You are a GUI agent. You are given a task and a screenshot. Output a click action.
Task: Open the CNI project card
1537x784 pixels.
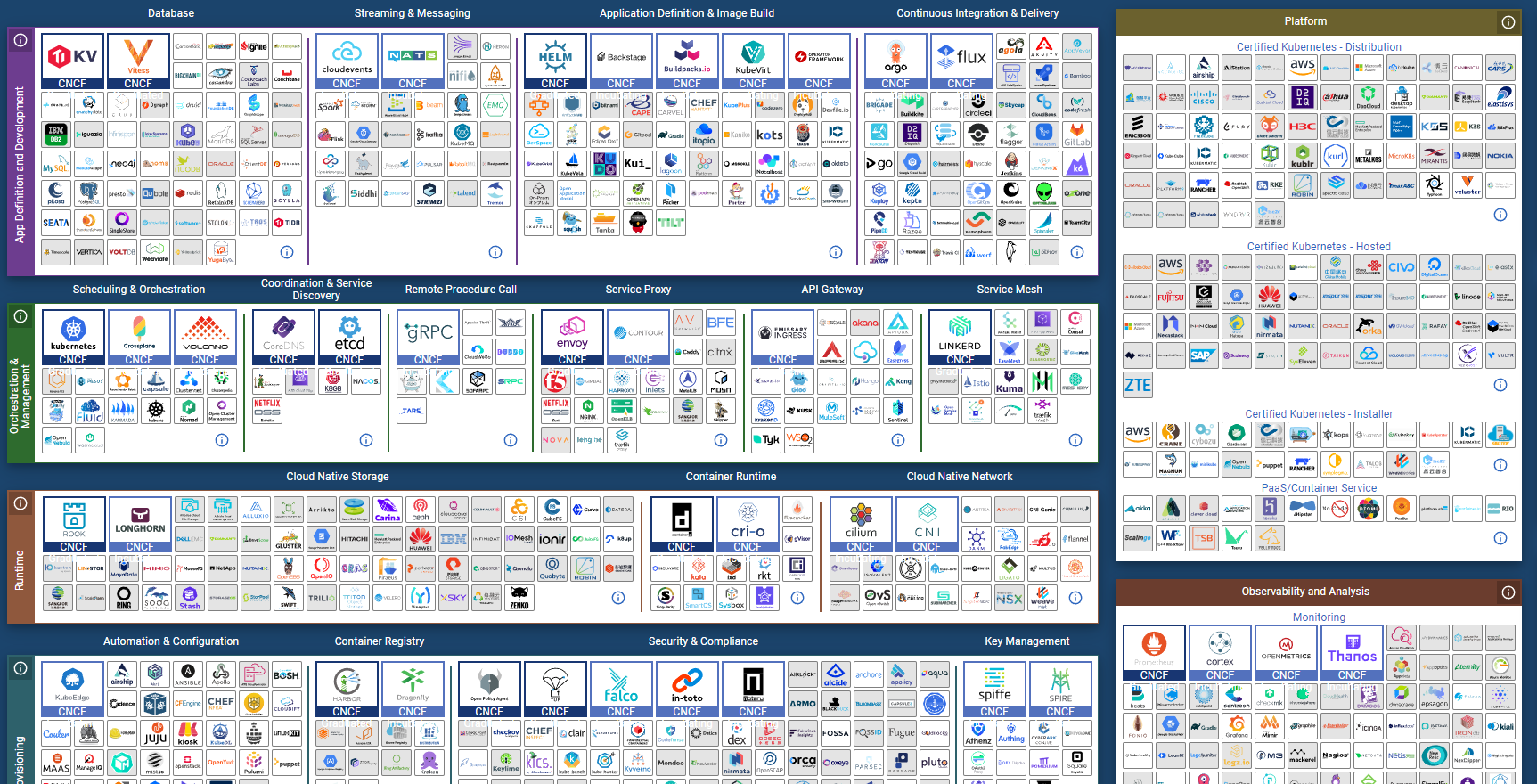pyautogui.click(x=927, y=525)
